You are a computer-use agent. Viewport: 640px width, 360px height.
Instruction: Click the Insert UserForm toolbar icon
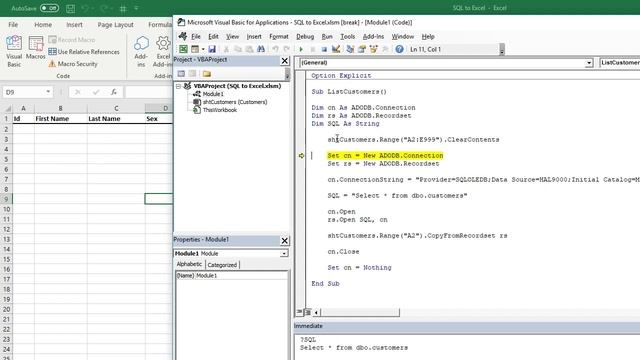[195, 49]
